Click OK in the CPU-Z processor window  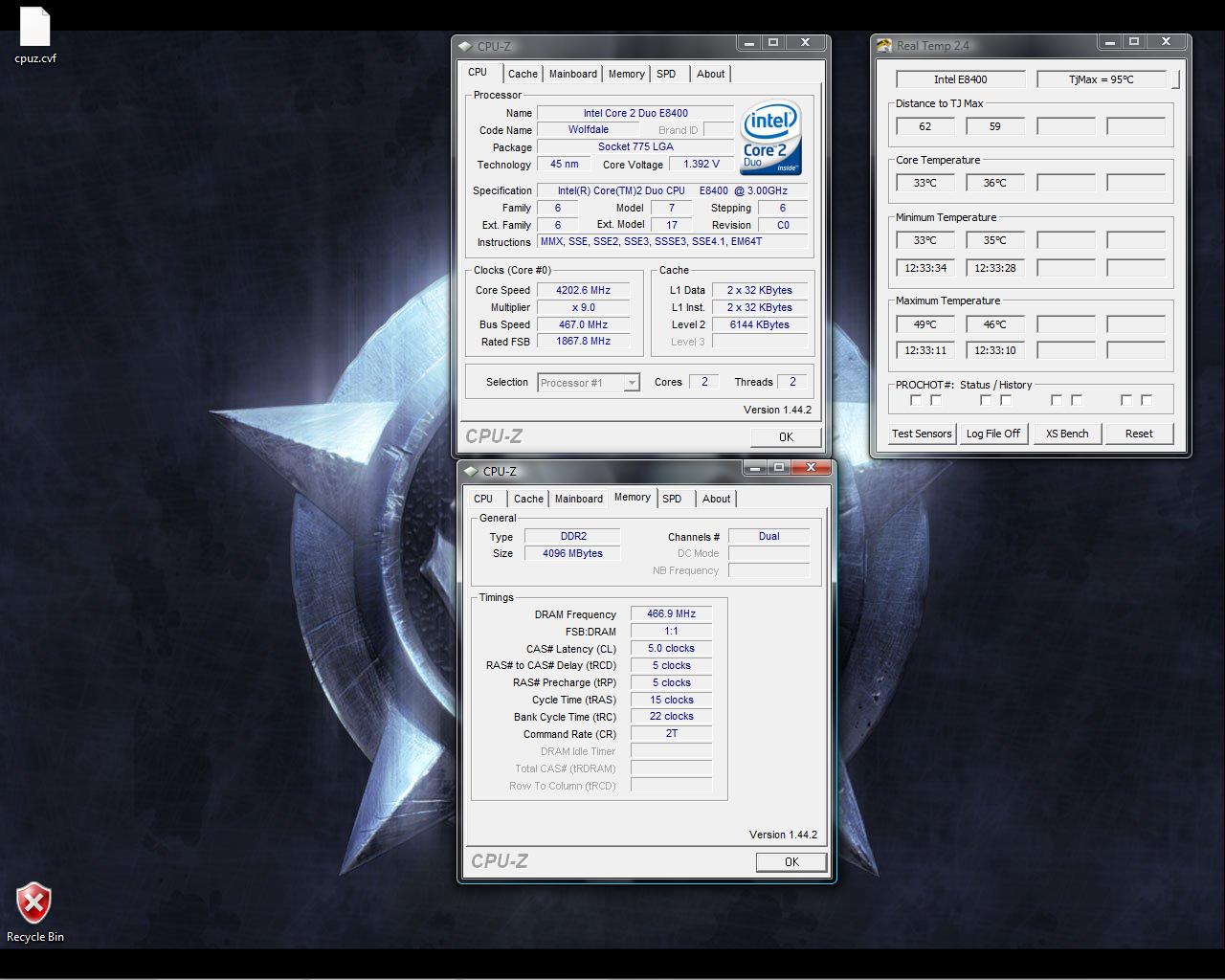coord(786,436)
